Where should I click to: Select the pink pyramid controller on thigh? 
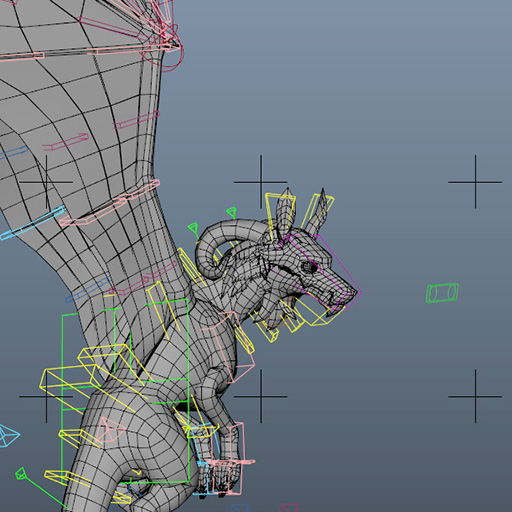tap(108, 430)
